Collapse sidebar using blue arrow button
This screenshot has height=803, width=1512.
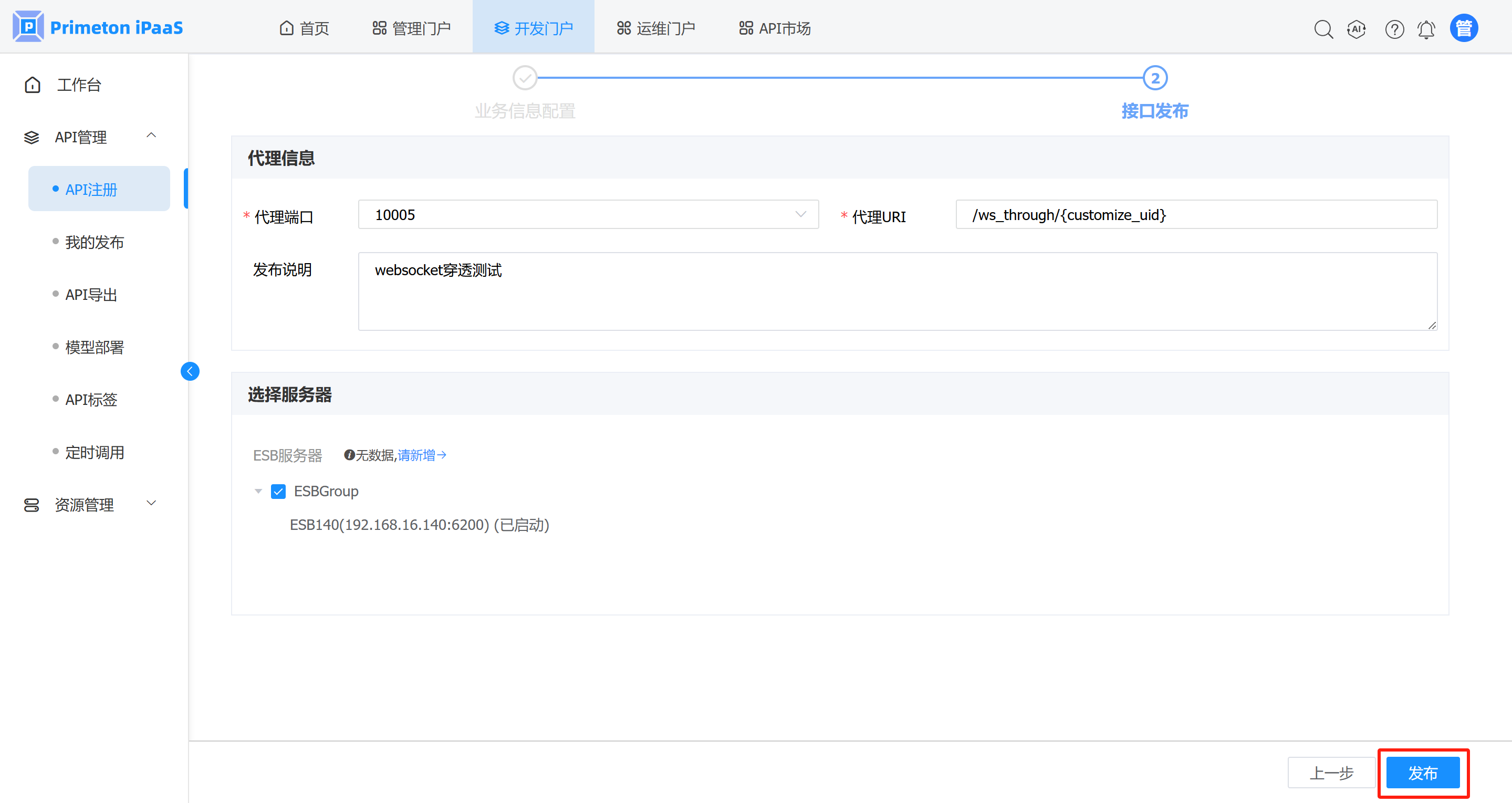click(190, 371)
